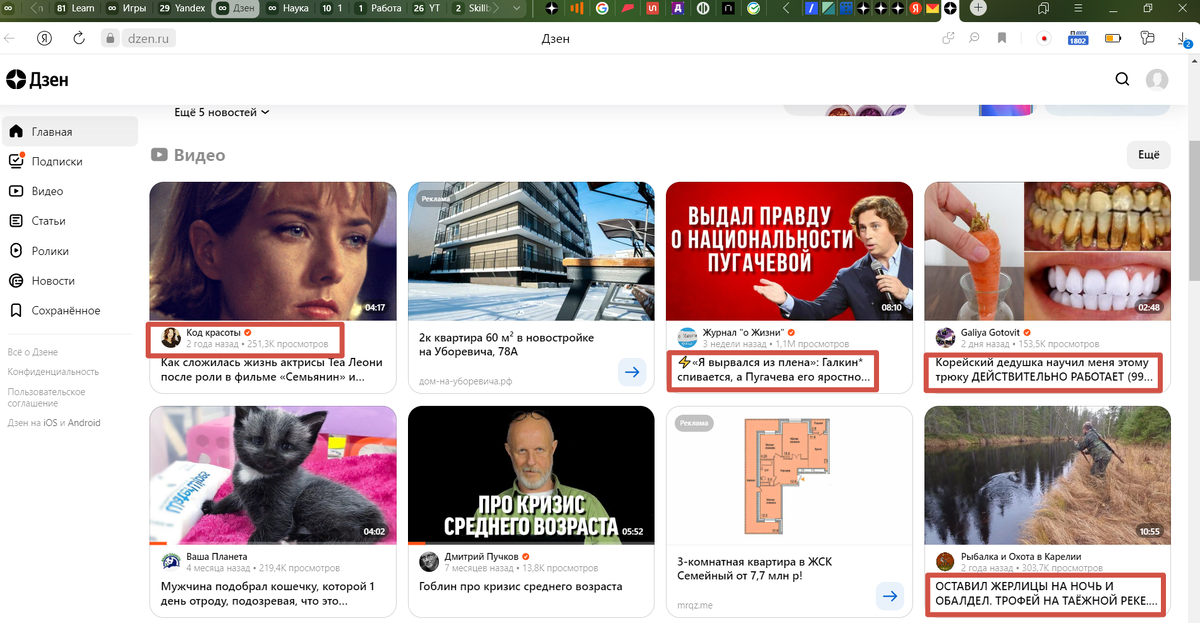Viewport: 1200px width, 623px height.
Task: Expand the Ещё 5 новостей list
Action: 221,112
